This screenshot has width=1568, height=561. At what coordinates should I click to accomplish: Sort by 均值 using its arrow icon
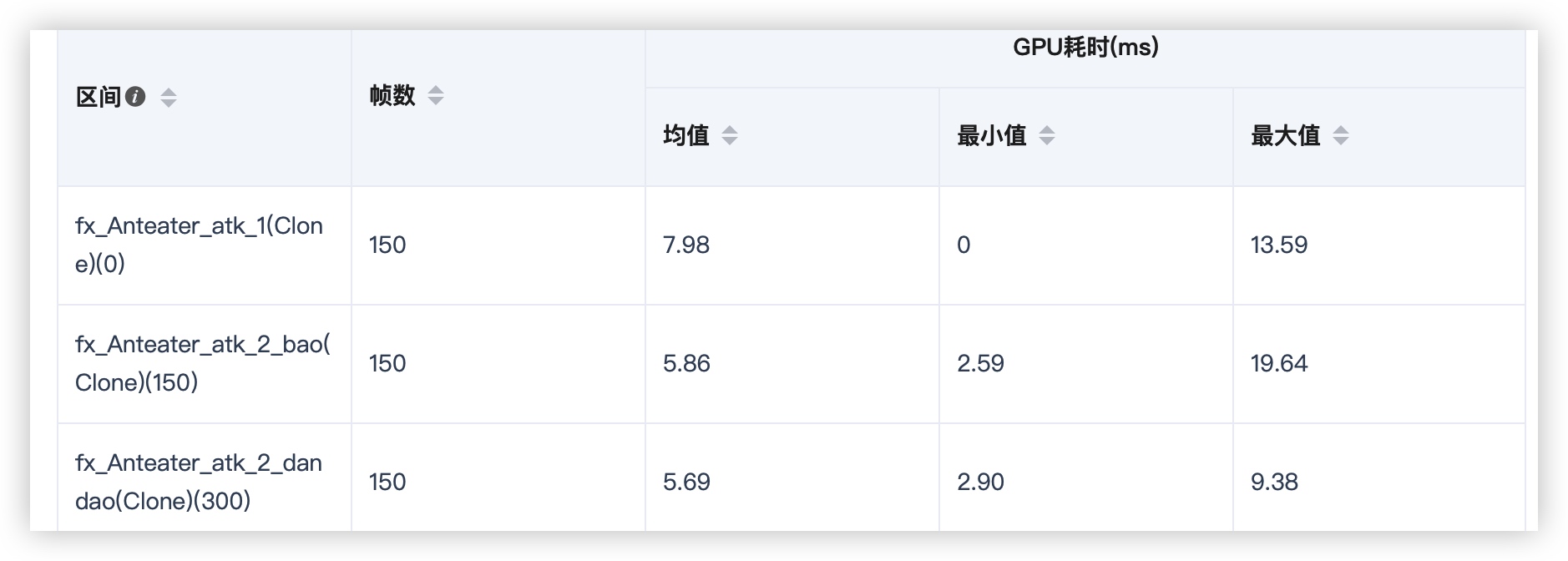coord(730,135)
